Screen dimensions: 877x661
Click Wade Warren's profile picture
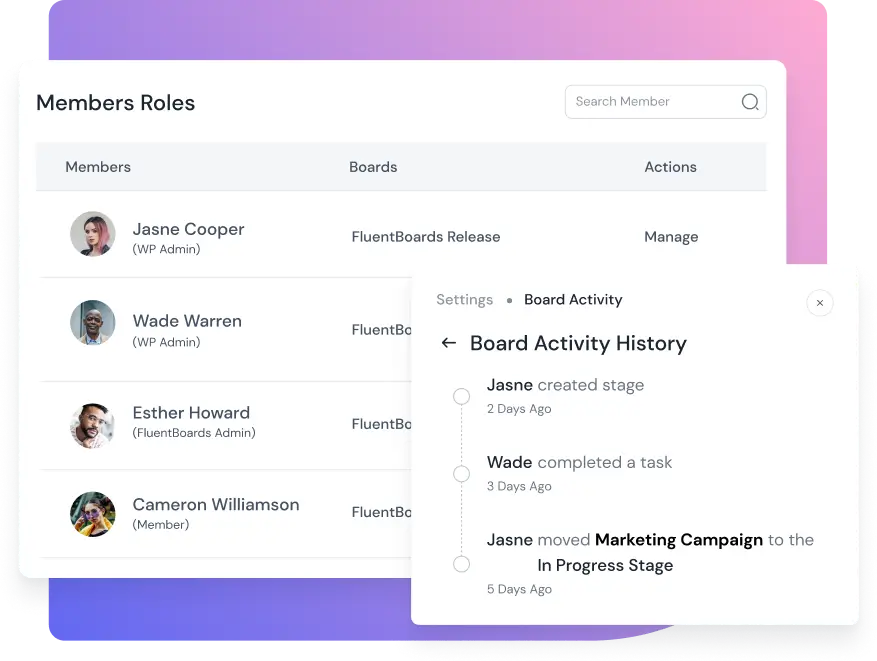93,324
